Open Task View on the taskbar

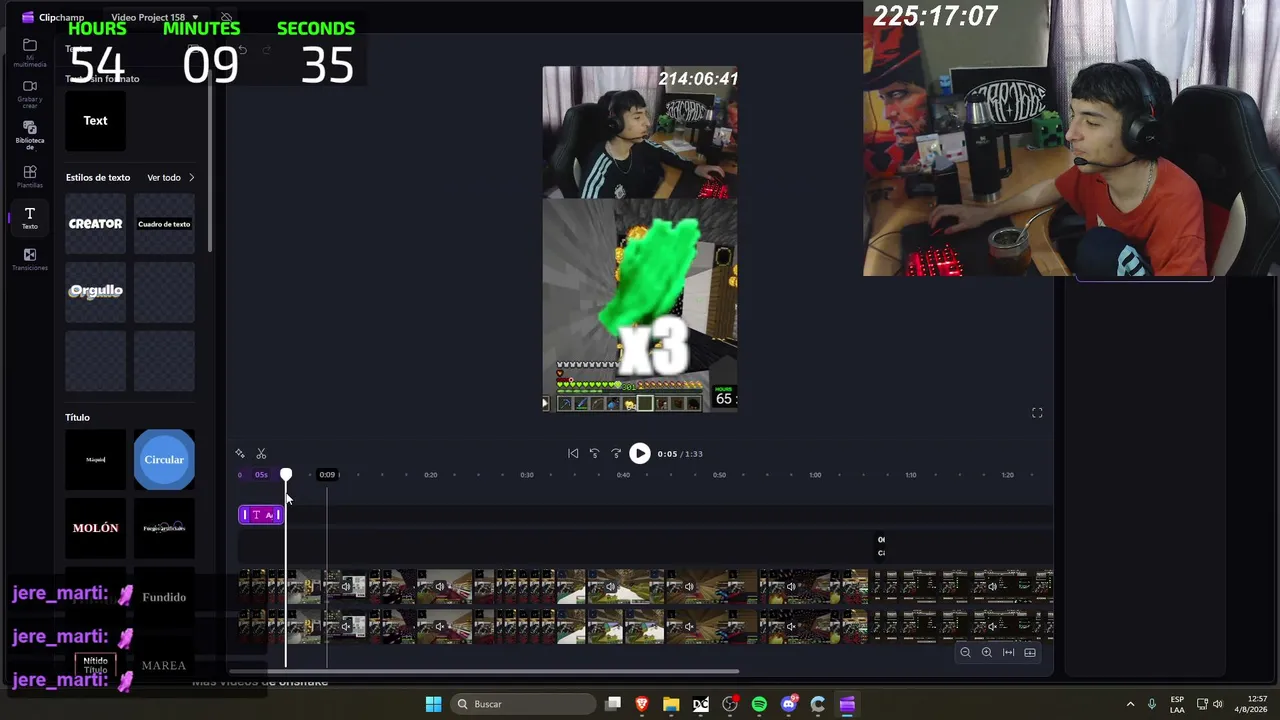613,704
